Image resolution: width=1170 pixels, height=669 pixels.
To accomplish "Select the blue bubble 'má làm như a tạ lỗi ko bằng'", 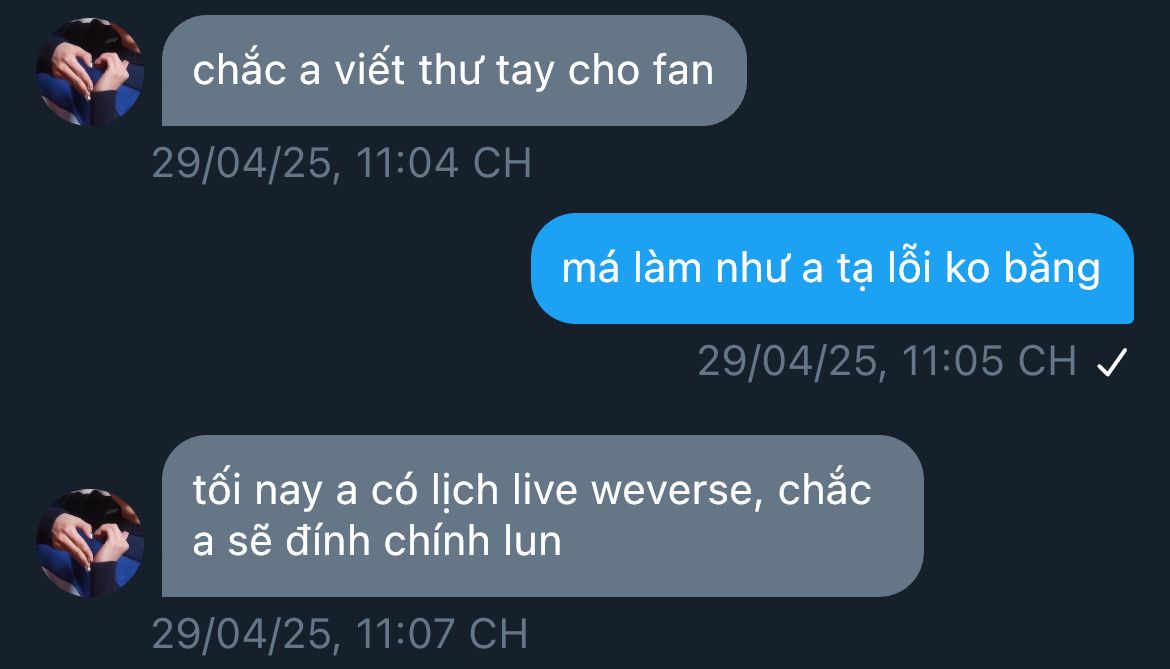I will [x=832, y=268].
